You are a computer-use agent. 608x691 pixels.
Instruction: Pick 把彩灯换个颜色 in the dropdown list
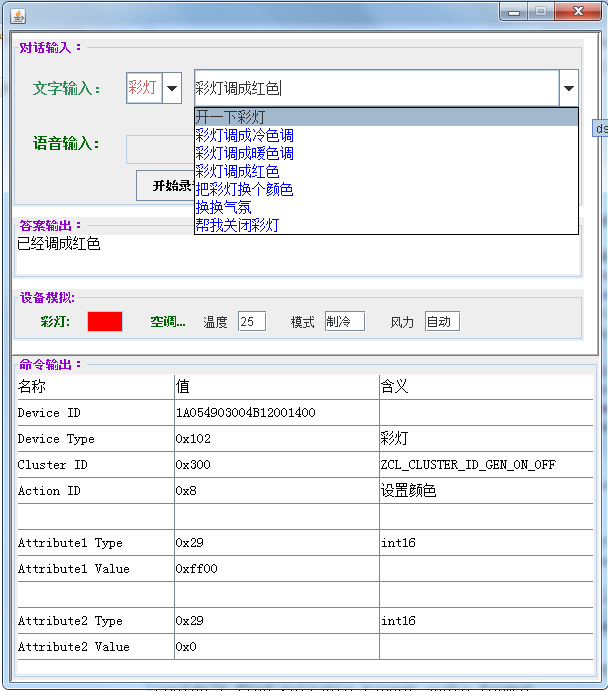click(x=386, y=189)
